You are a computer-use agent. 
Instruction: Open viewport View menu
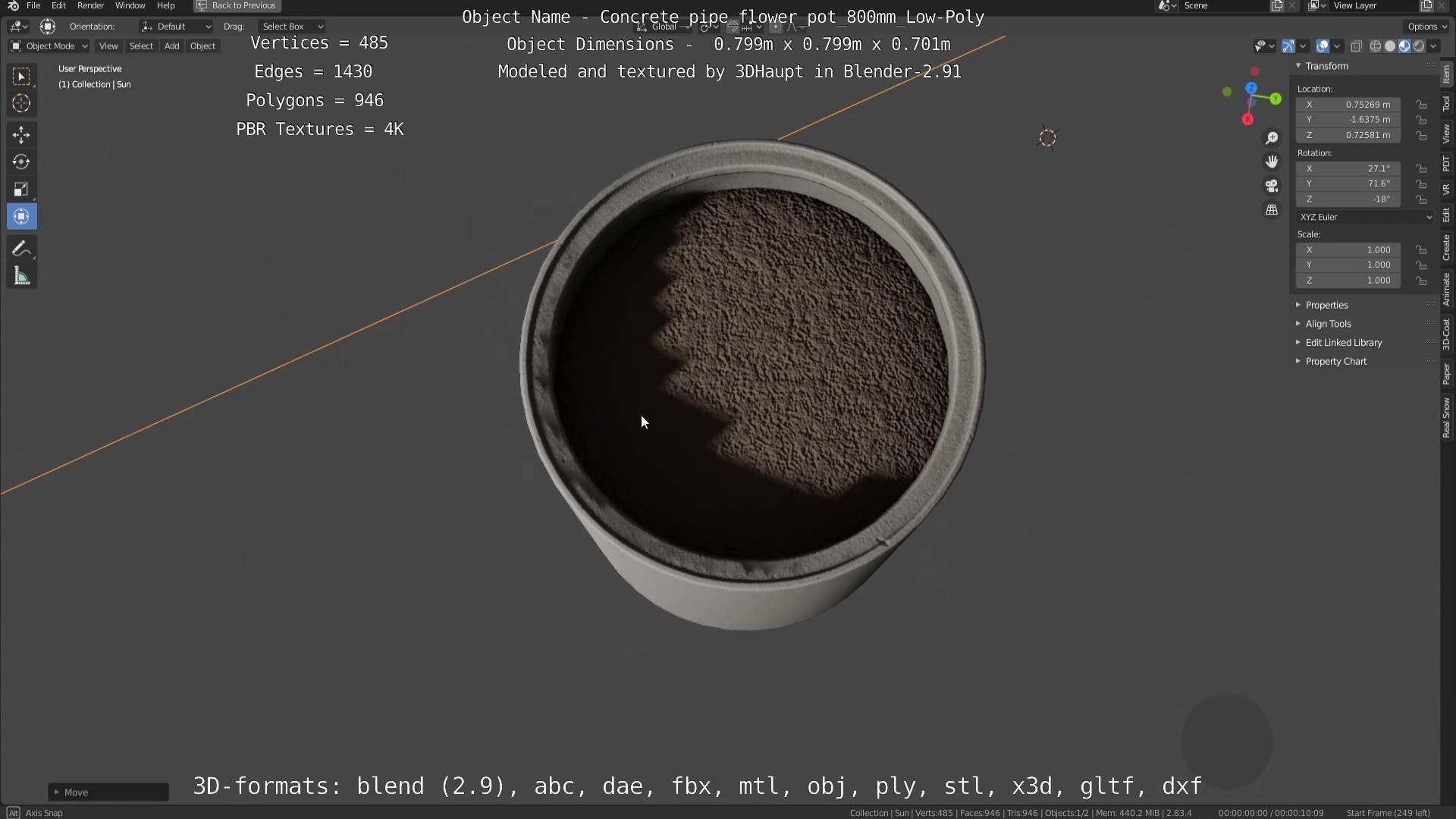click(108, 46)
